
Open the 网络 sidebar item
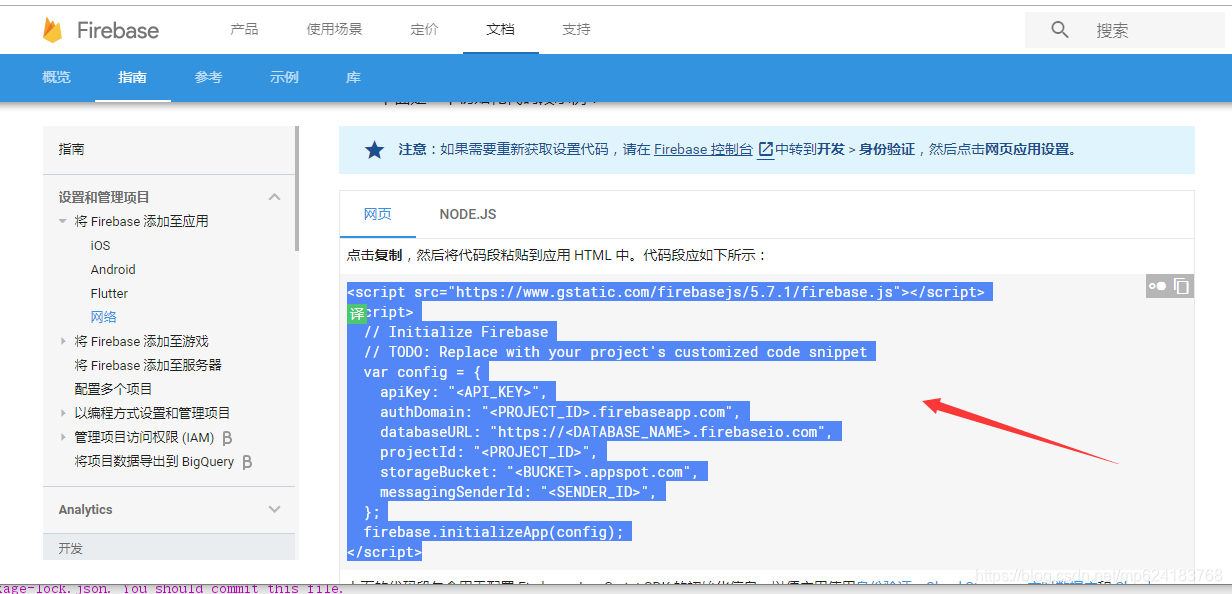coord(103,317)
